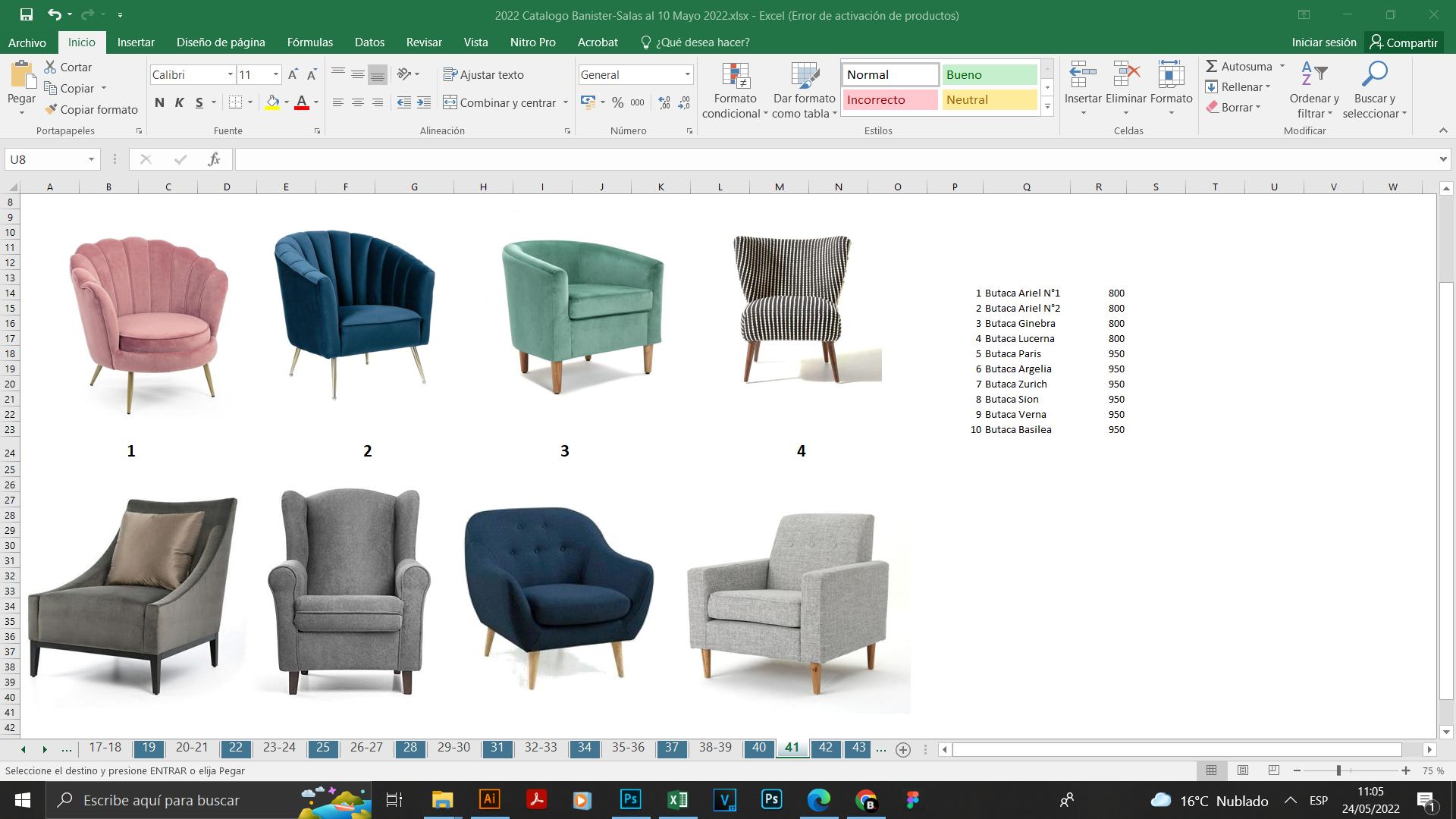Open the borders grid icon
Image resolution: width=1456 pixels, height=819 pixels.
236,102
